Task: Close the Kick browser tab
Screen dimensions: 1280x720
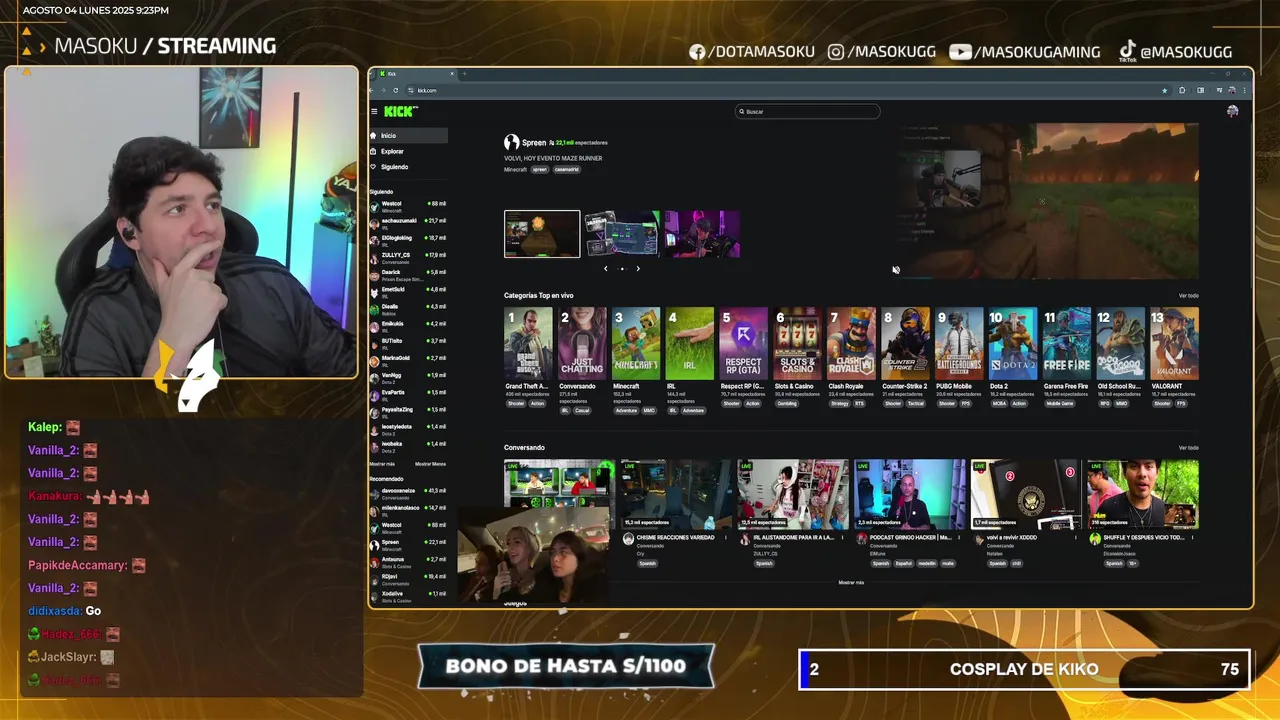Action: (x=451, y=74)
